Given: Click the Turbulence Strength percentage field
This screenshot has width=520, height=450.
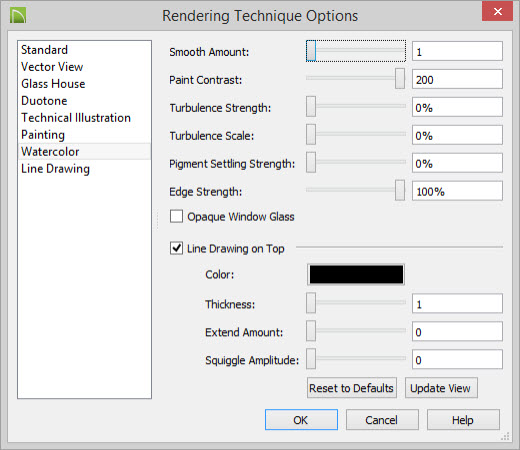Looking at the screenshot, I should [x=457, y=107].
